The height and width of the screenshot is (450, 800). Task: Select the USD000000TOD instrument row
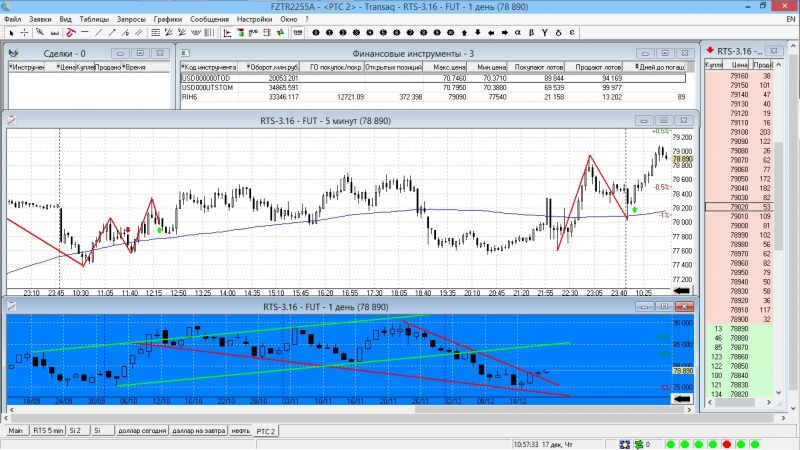[433, 78]
